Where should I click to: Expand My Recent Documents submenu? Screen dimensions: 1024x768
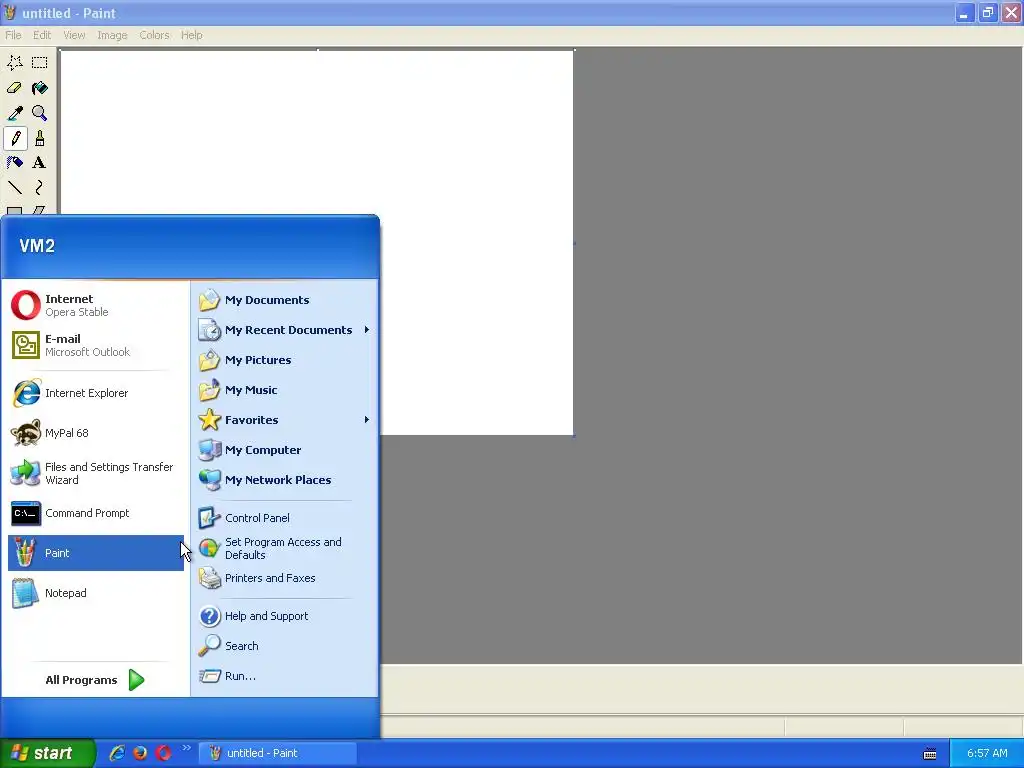pos(285,330)
